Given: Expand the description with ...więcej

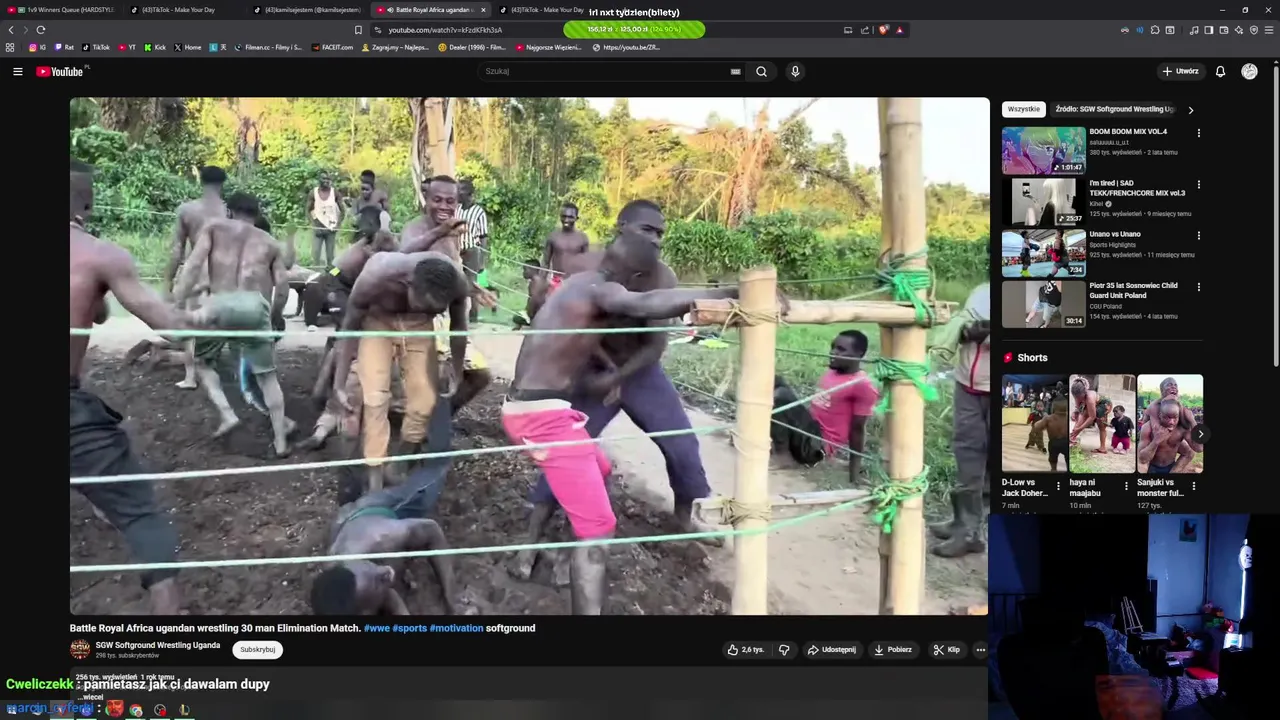Looking at the screenshot, I should [x=90, y=697].
